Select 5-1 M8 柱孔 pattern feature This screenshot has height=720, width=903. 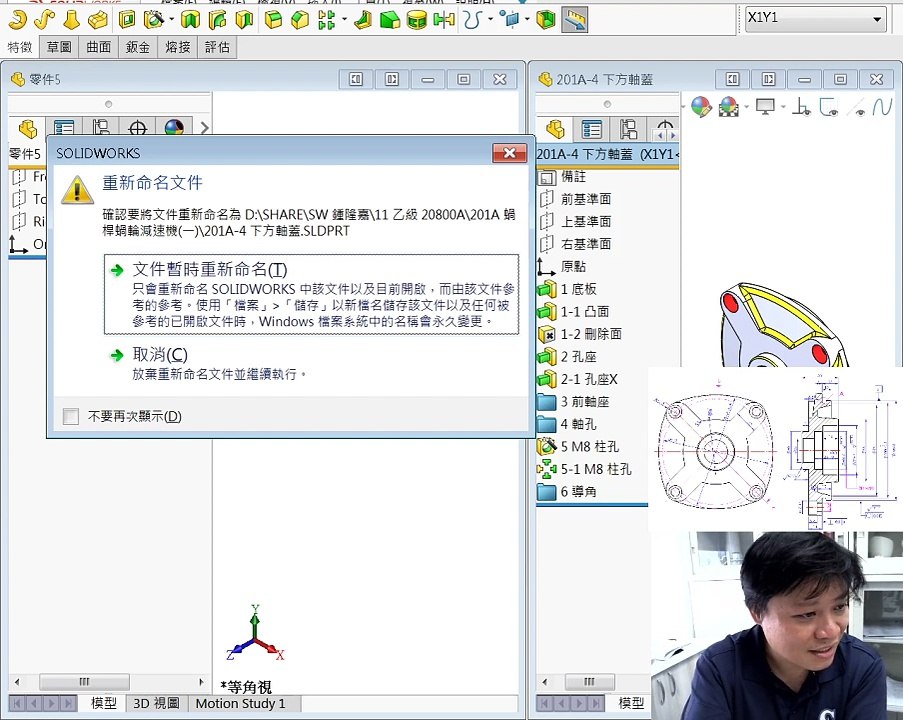click(585, 469)
